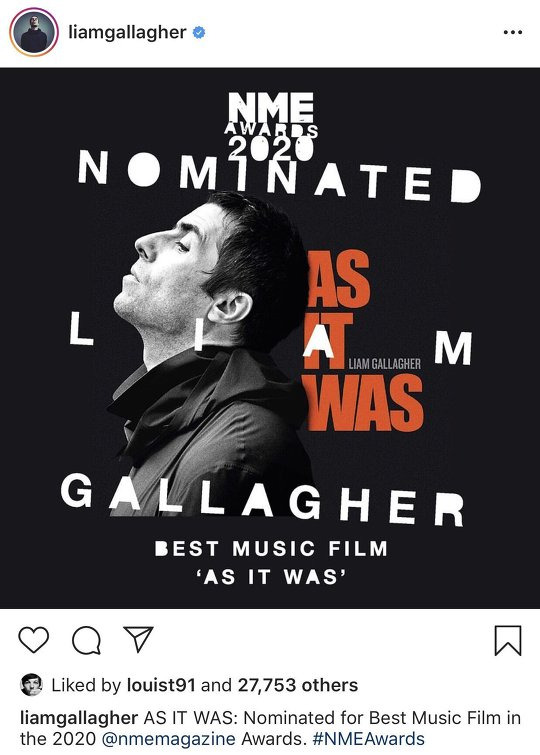The height and width of the screenshot is (755, 540).
Task: Open the @nmemagazine mention
Action: tap(169, 739)
